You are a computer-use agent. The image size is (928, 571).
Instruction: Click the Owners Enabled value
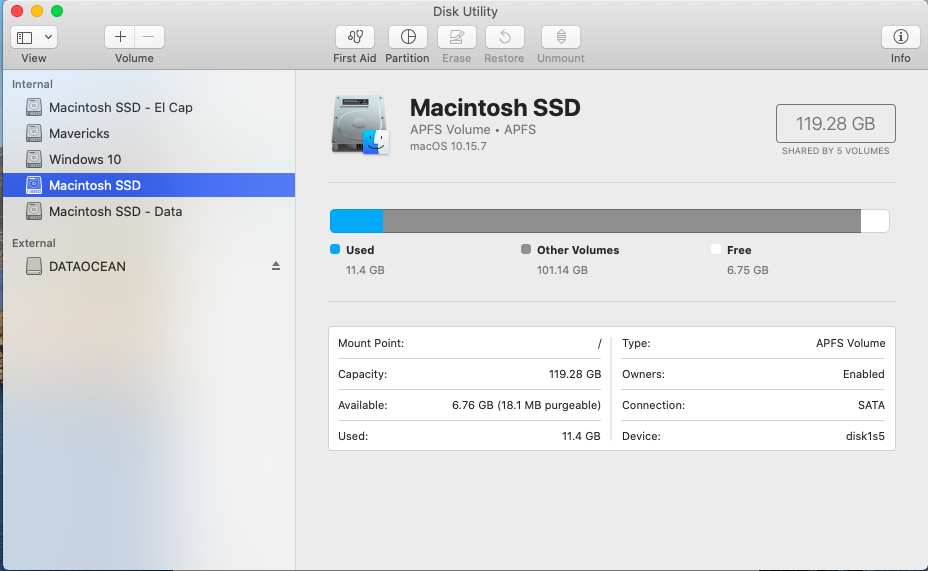coord(863,374)
